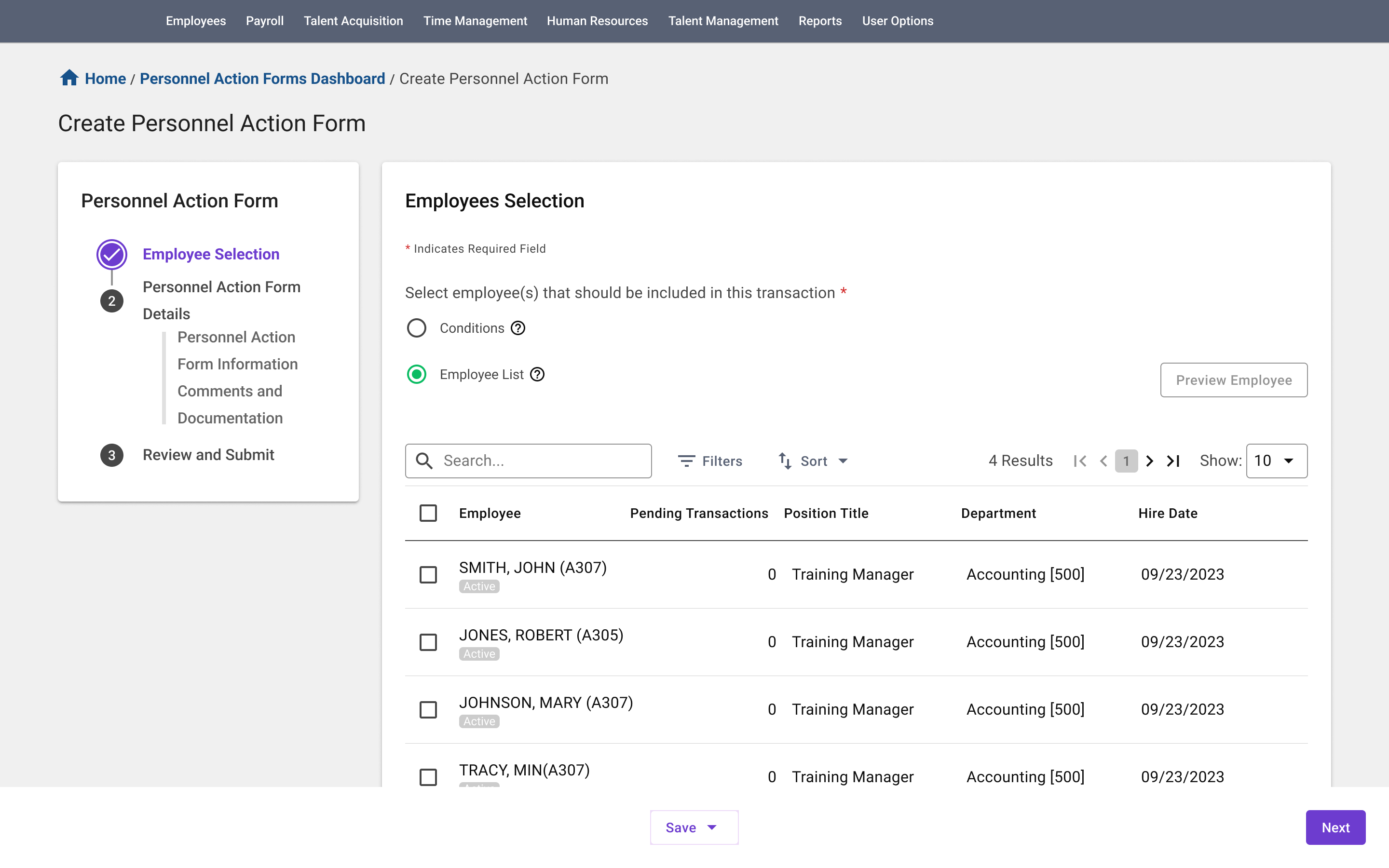This screenshot has width=1389, height=868.
Task: Select Personnel Action Form Details step
Action: coord(221,300)
